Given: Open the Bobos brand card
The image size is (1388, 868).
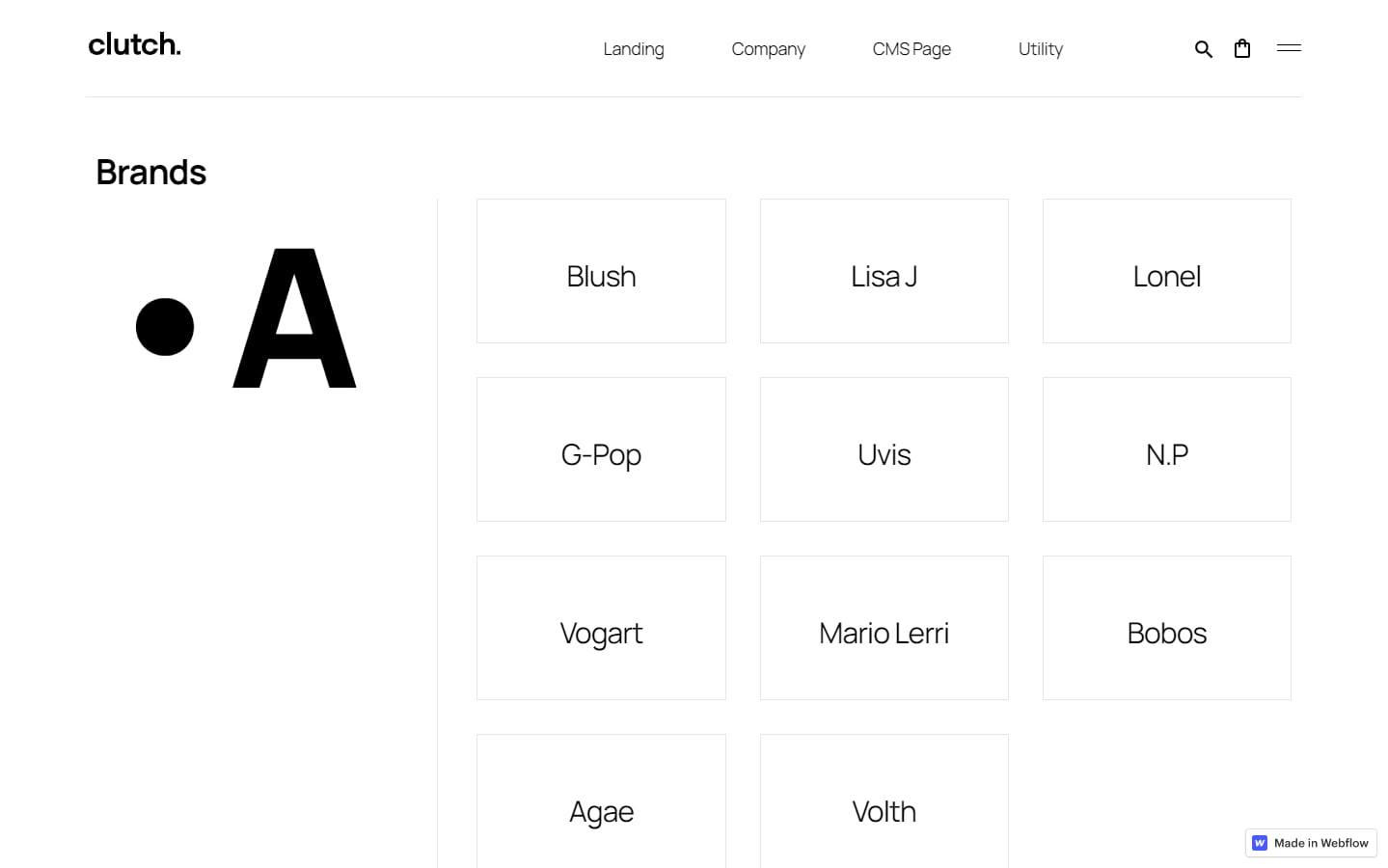Looking at the screenshot, I should tap(1166, 628).
